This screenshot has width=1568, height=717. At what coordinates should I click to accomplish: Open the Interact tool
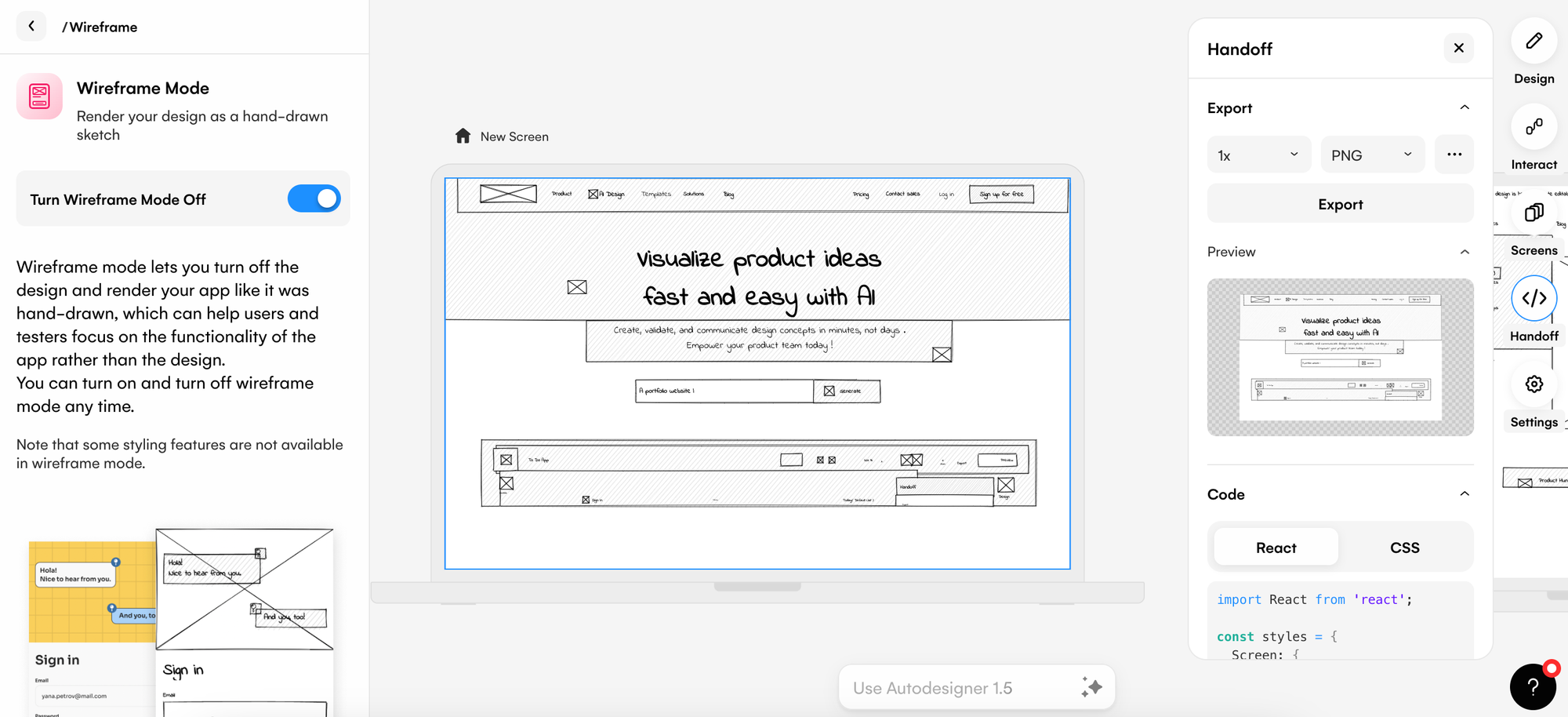[1534, 126]
